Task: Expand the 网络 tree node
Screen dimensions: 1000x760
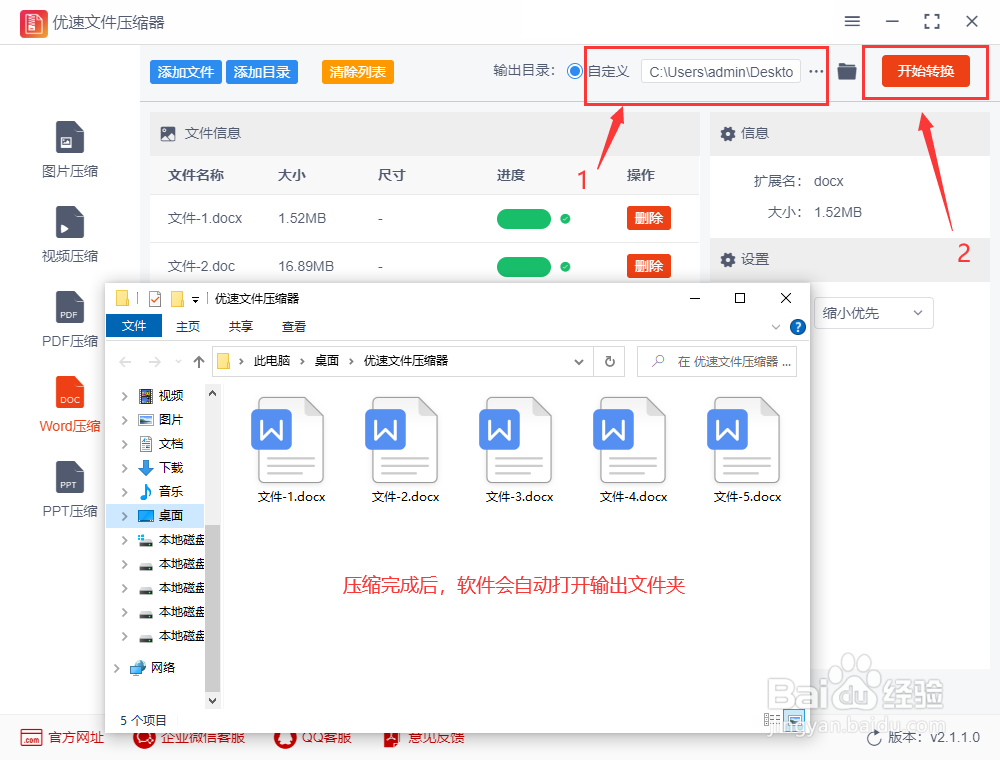Action: pos(116,668)
